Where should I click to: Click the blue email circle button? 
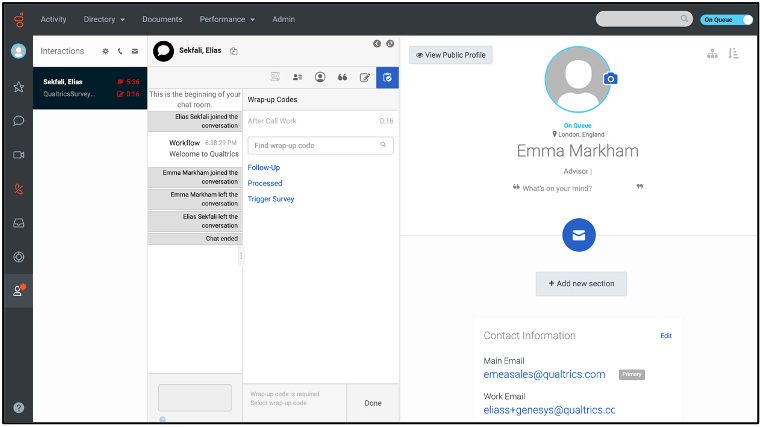pos(579,235)
